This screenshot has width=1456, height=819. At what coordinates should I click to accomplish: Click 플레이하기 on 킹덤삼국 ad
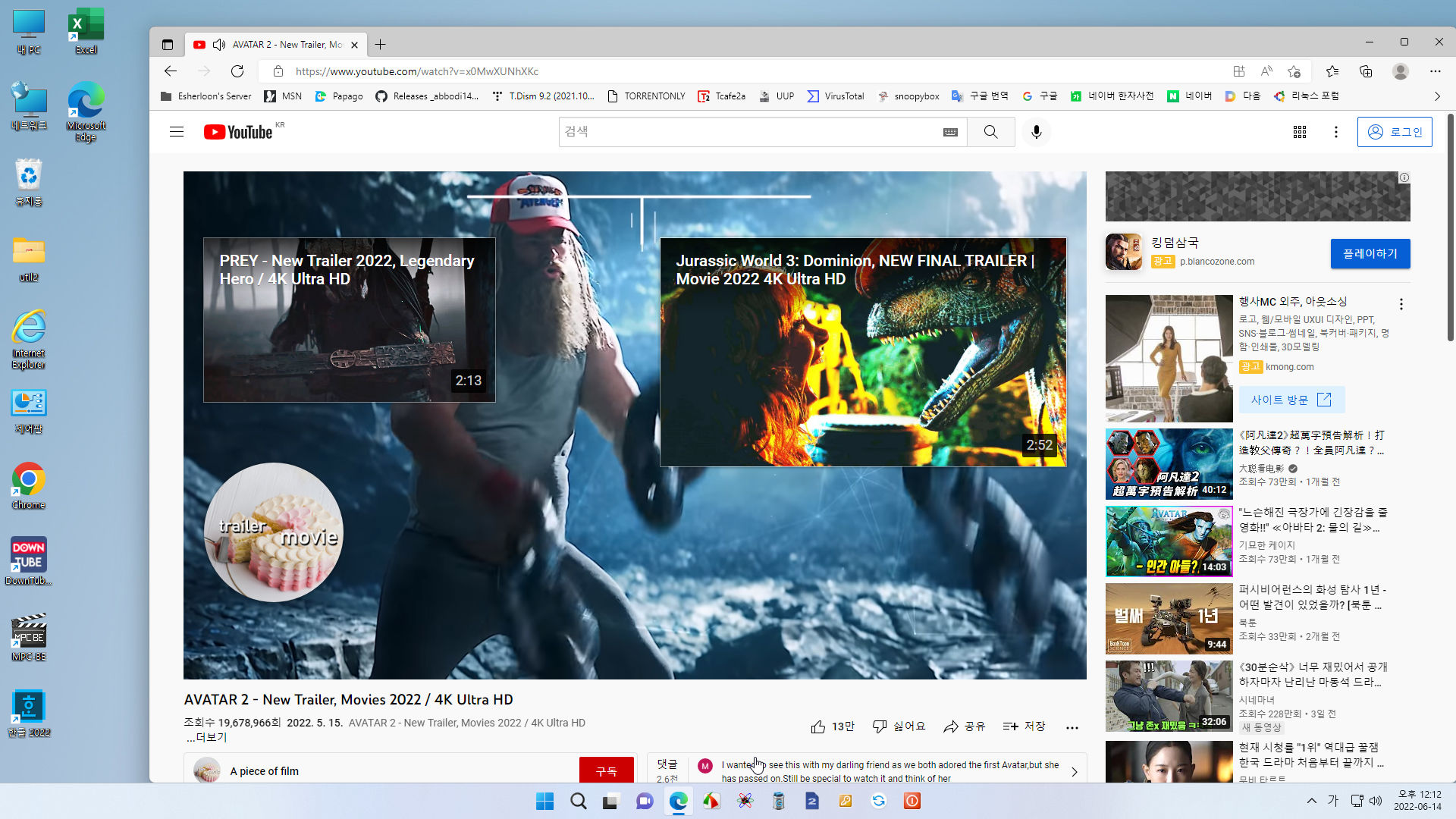click(1370, 253)
